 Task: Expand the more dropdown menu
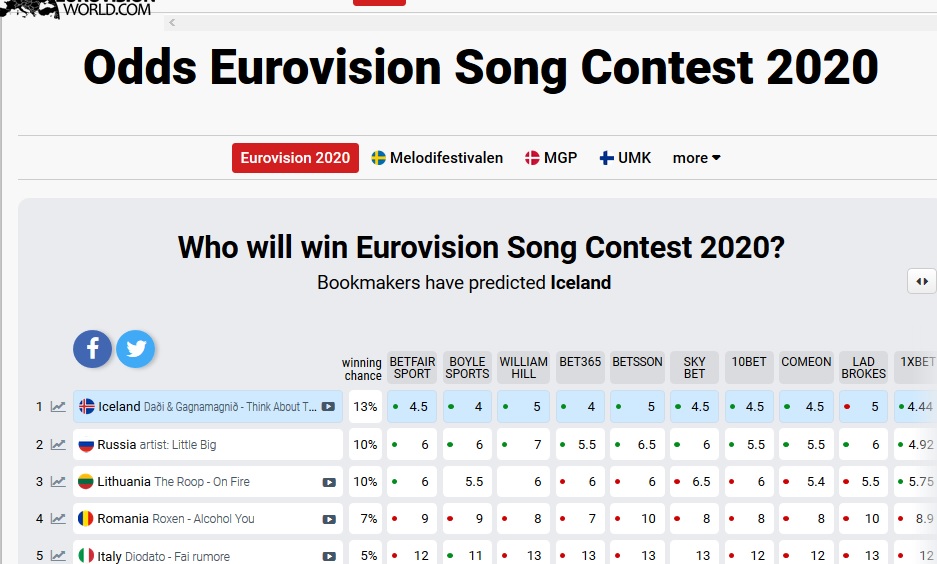[x=696, y=158]
